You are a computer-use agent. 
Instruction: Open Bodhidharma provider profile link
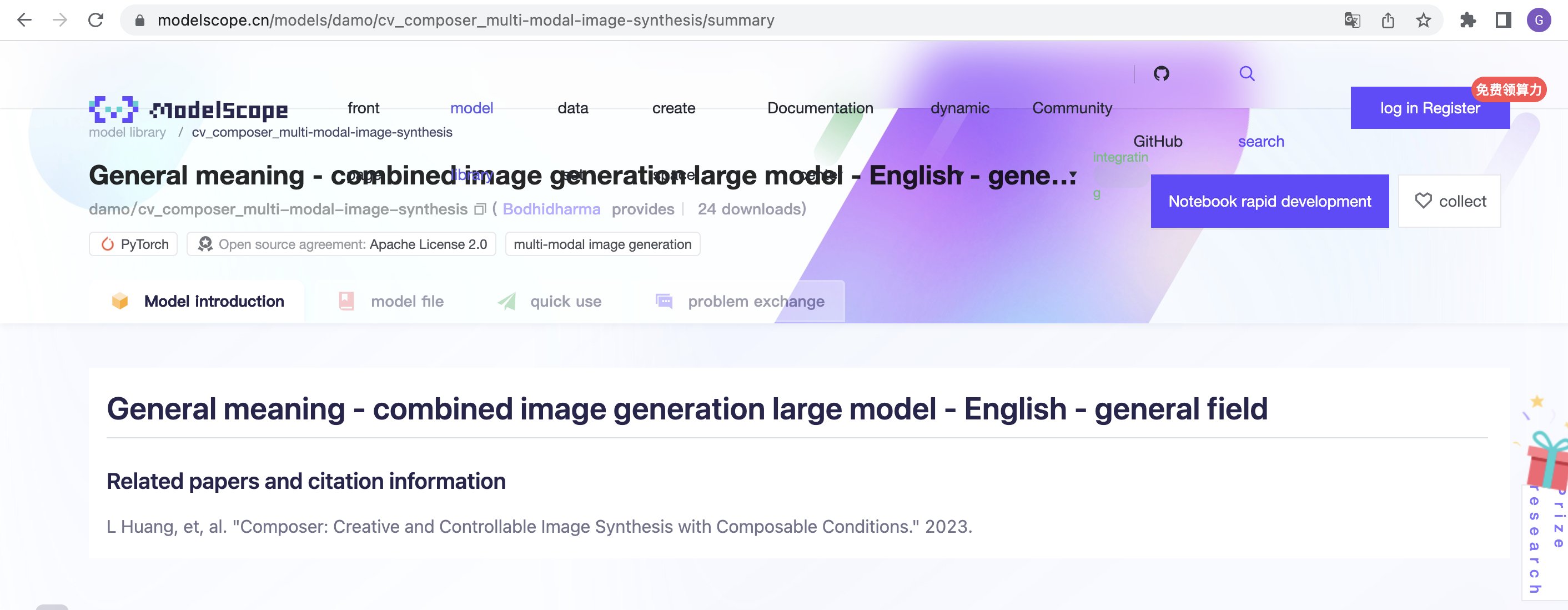(551, 208)
